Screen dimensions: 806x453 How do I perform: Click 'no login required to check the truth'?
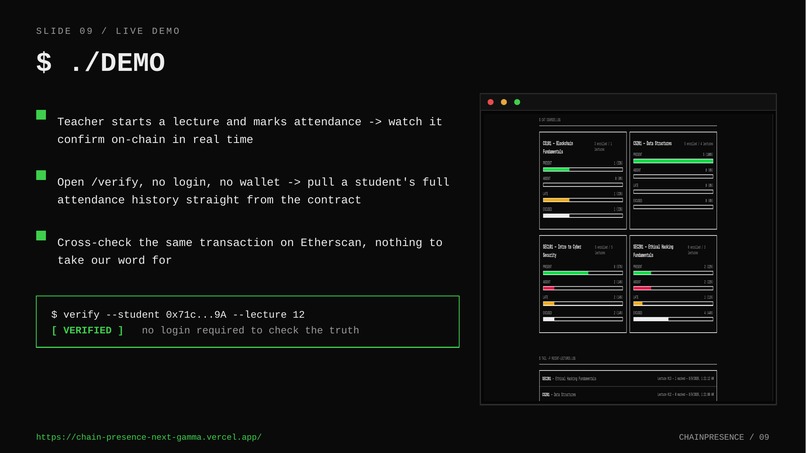pyautogui.click(x=250, y=330)
